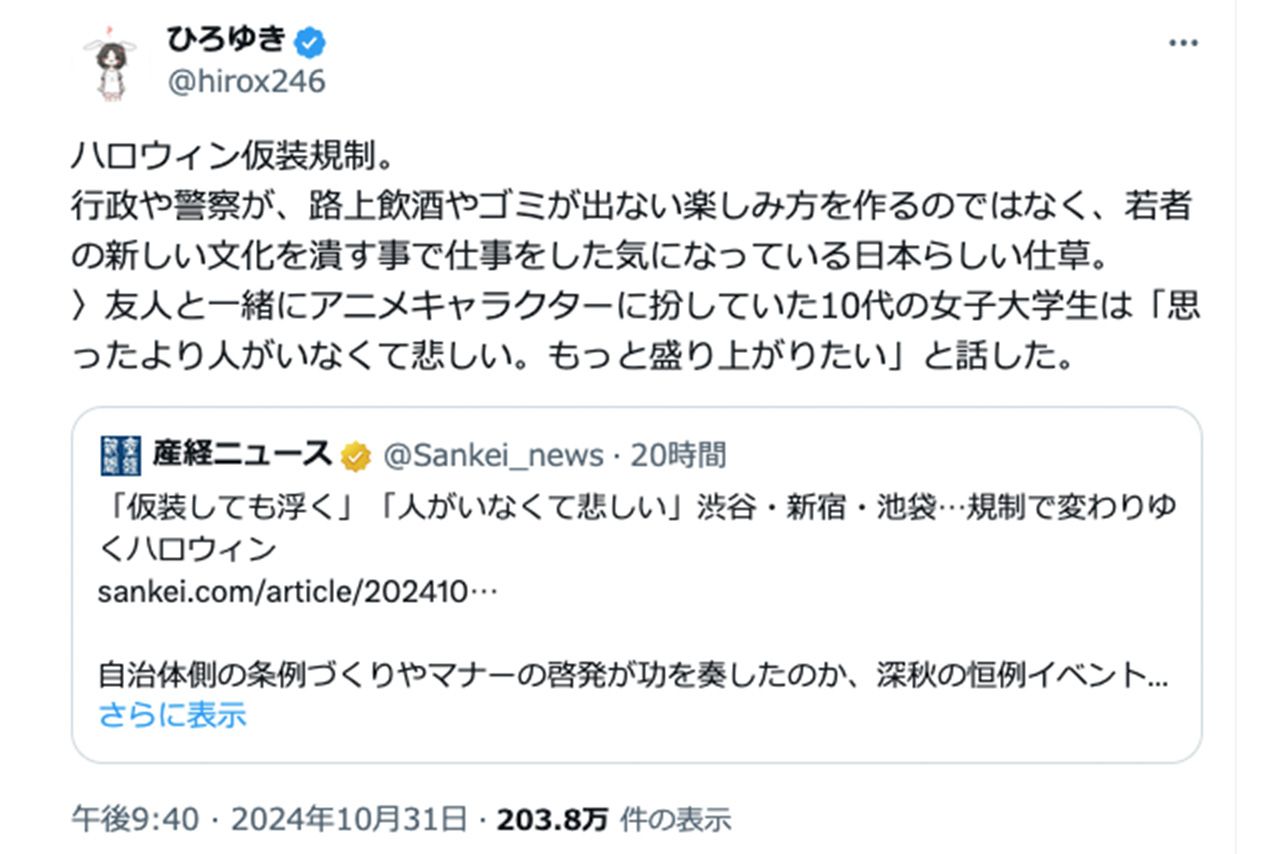The height and width of the screenshot is (854, 1280).
Task: Click the gold verified badge of 産経ニュース
Action: coord(352,453)
